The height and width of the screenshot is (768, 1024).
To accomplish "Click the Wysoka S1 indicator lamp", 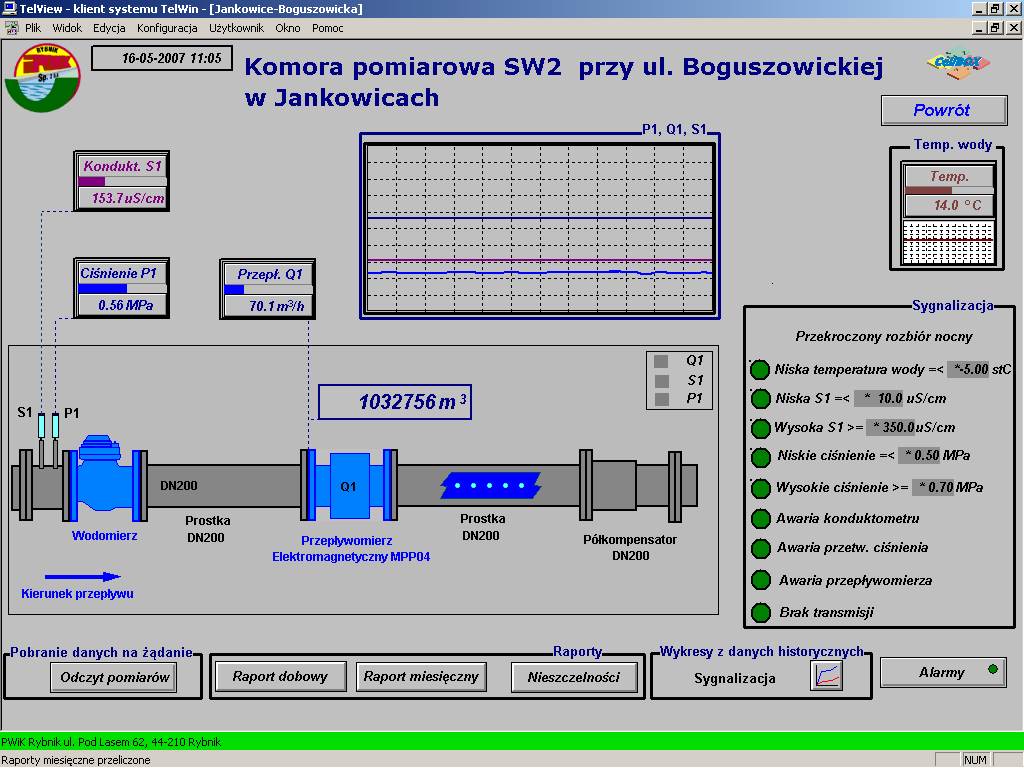I will [x=760, y=428].
